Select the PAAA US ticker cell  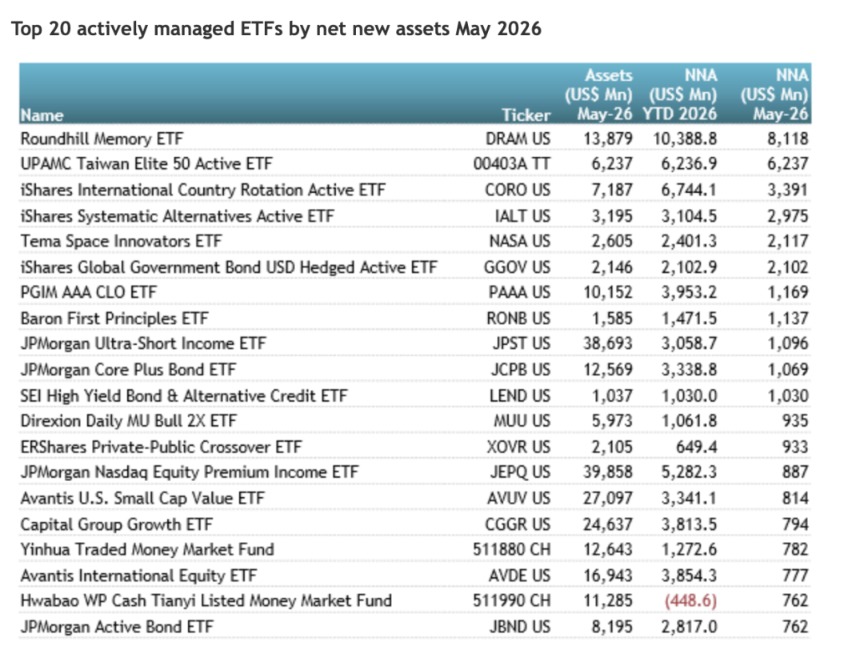coord(519,292)
